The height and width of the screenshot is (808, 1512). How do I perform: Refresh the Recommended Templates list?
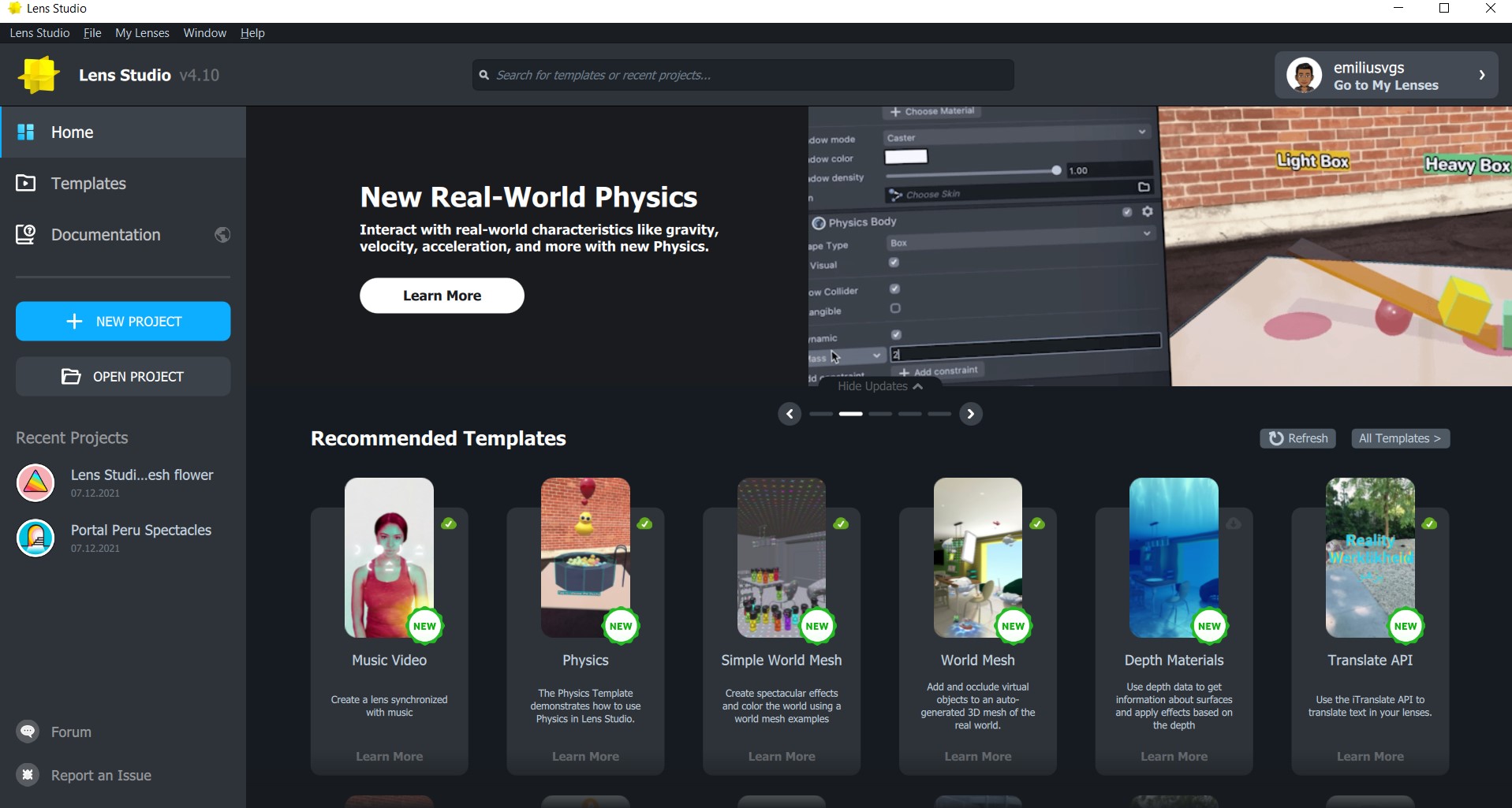pos(1297,438)
